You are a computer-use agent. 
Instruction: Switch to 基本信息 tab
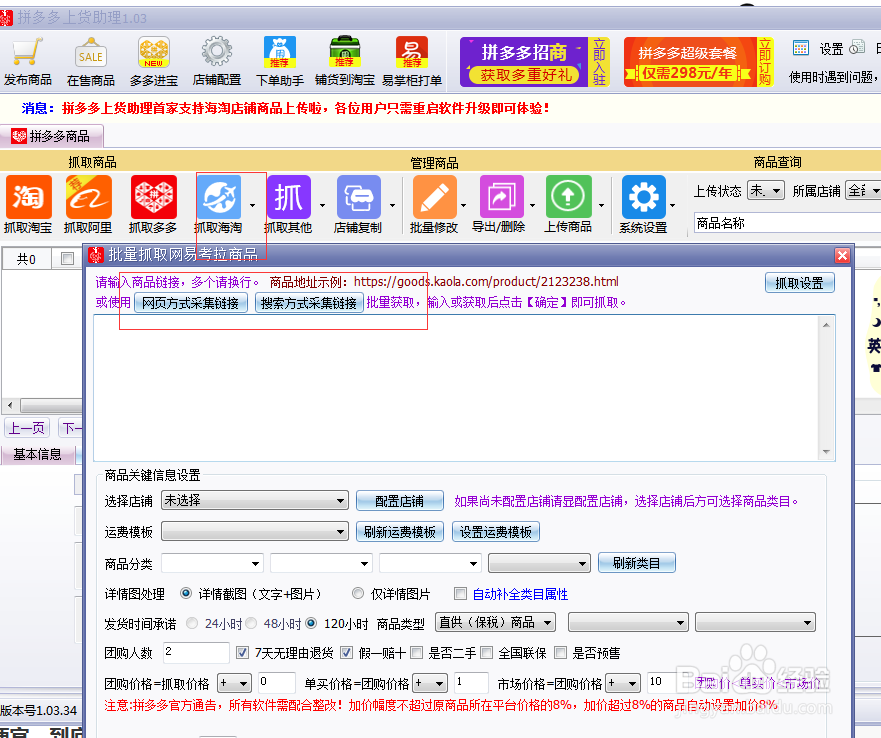tap(38, 454)
